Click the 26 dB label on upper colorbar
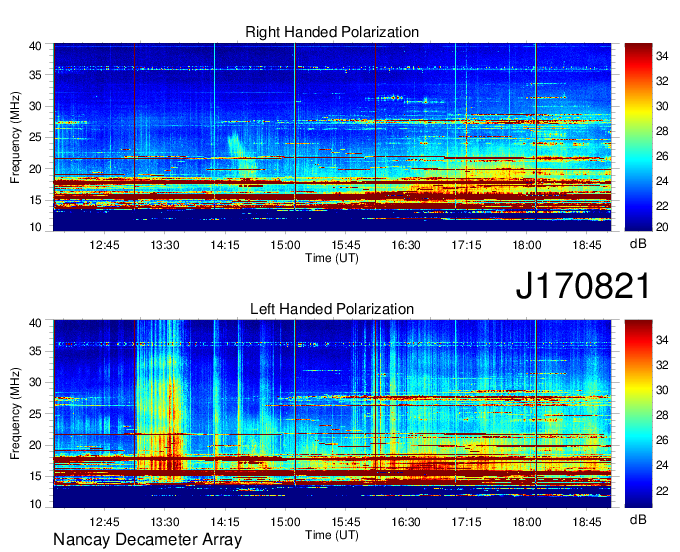 coord(662,156)
